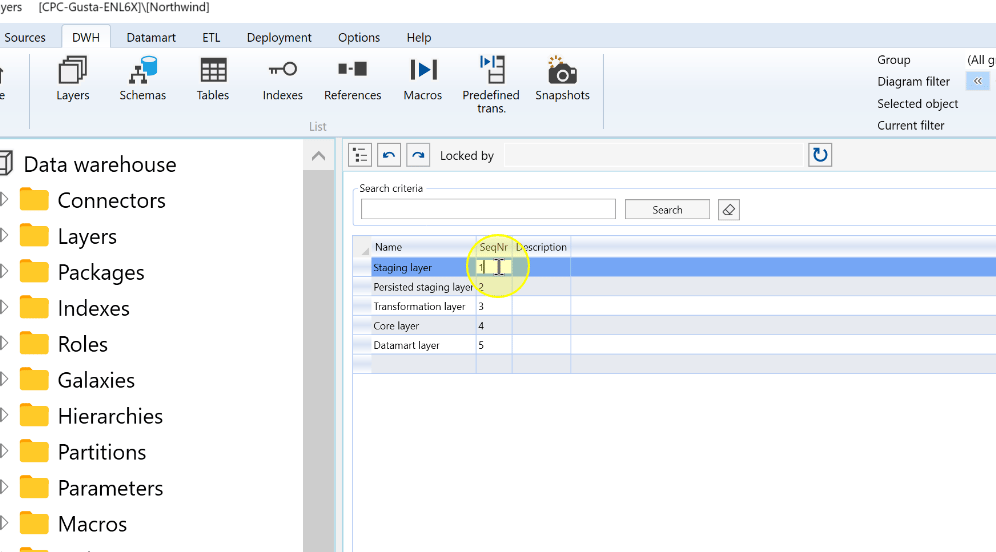Switch to the Options tab
Viewport: 996px width, 552px height.
pos(359,37)
